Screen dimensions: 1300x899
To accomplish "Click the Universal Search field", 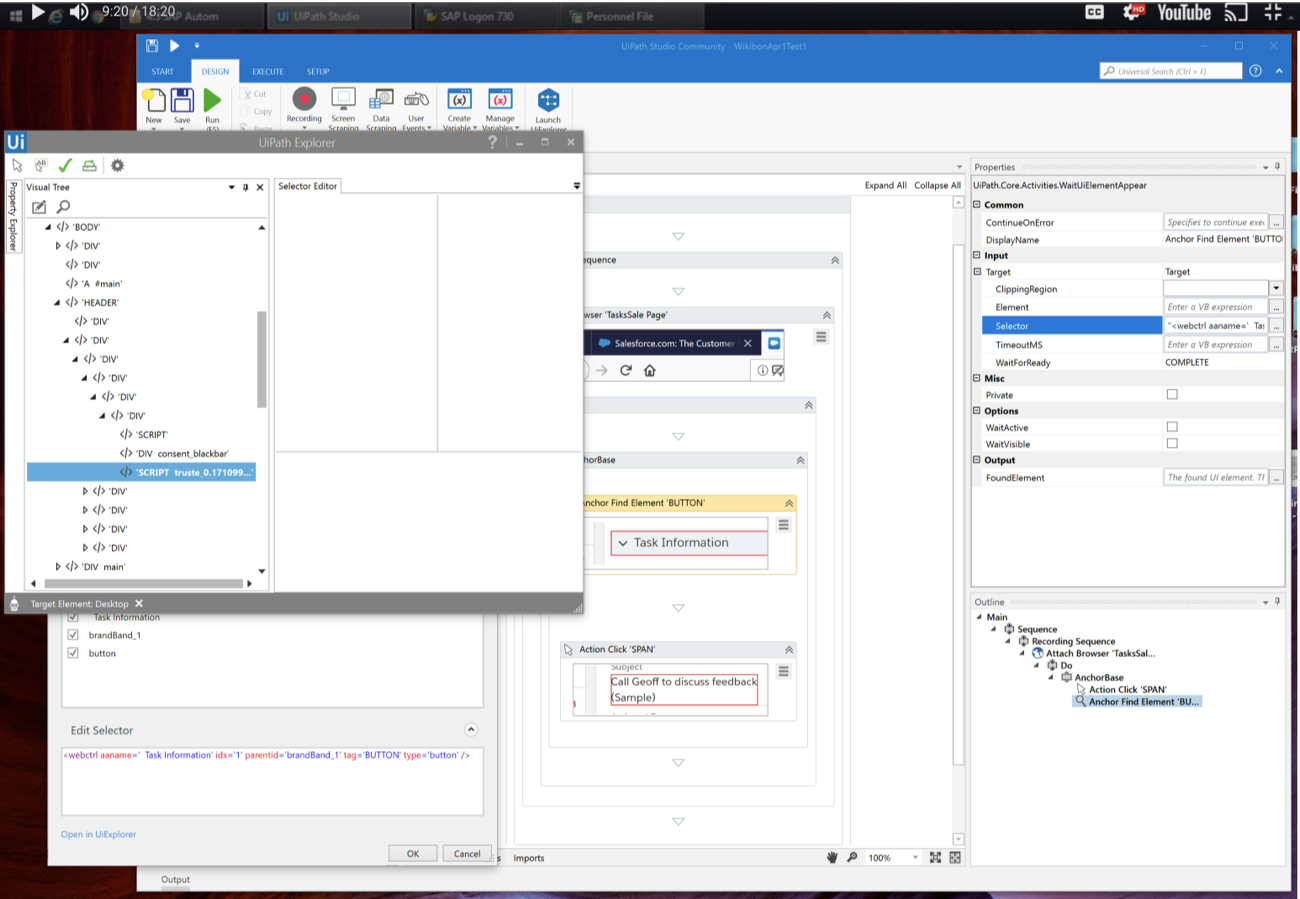I will pyautogui.click(x=1170, y=71).
